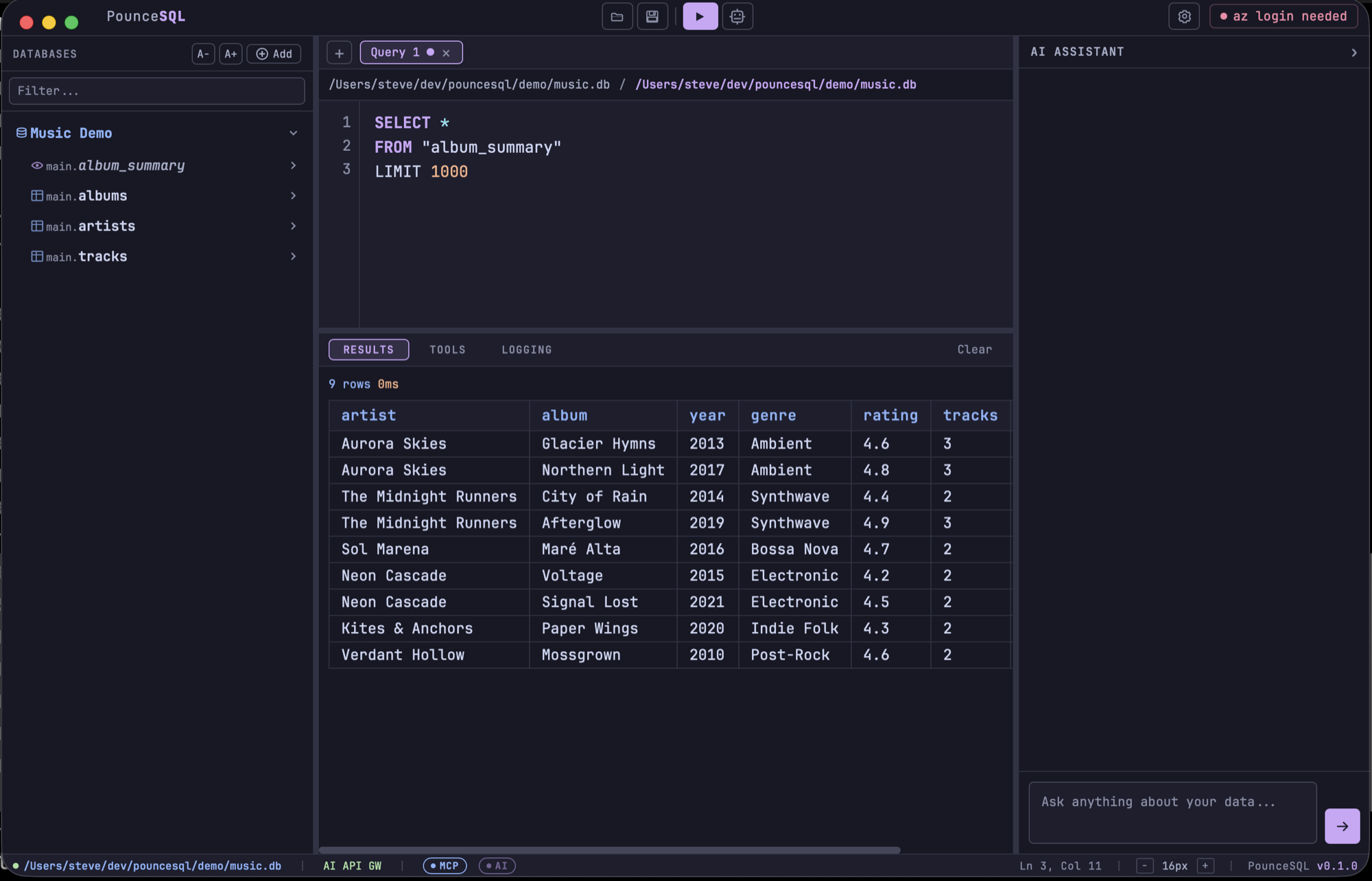Sort by the rating column header
Screen dimensions: 1372x881
890,415
